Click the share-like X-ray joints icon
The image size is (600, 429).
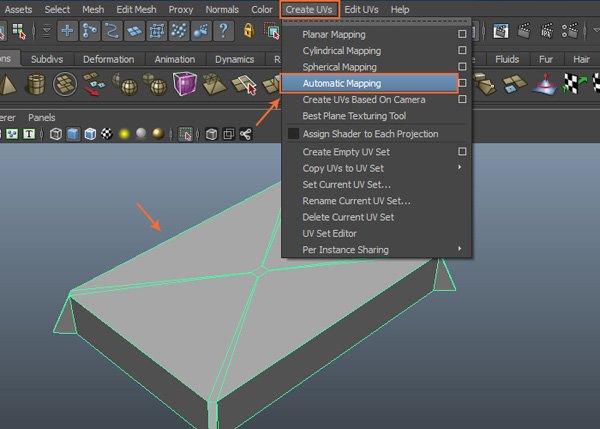[246, 134]
